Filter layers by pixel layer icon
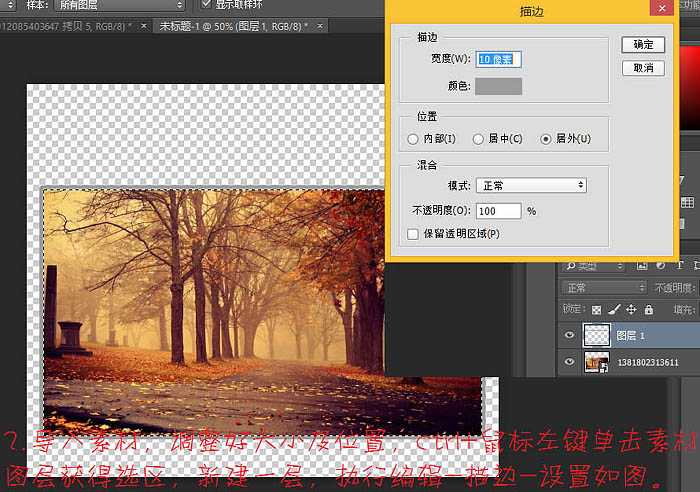 click(642, 266)
